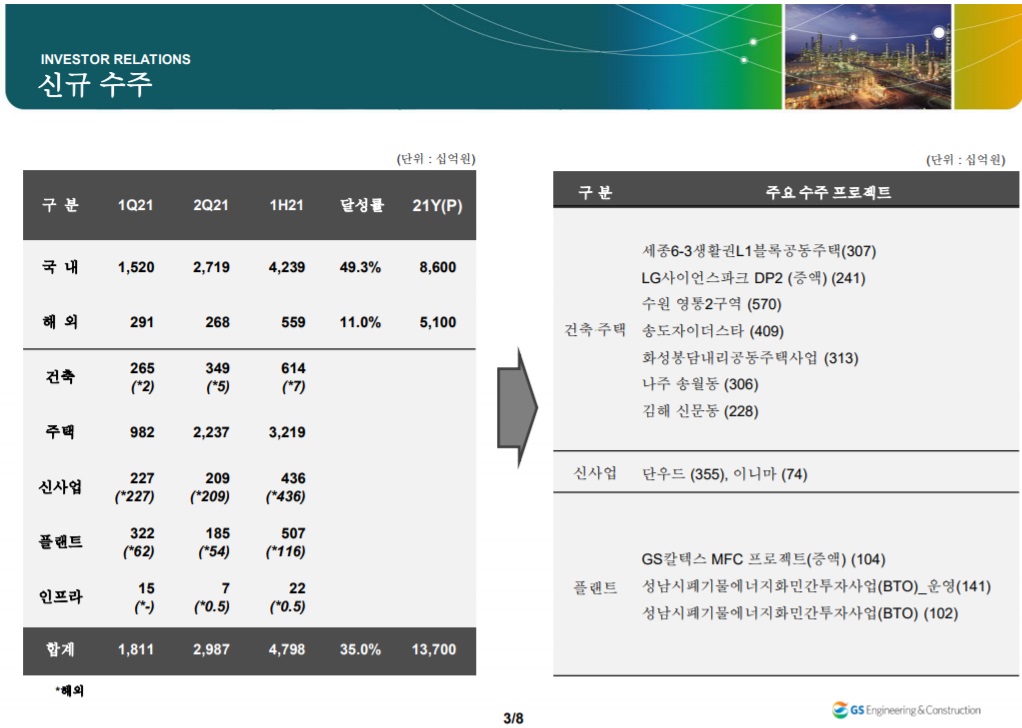Select the 인프라 1H21 value 22
This screenshot has height=728, width=1022.
coord(297,588)
